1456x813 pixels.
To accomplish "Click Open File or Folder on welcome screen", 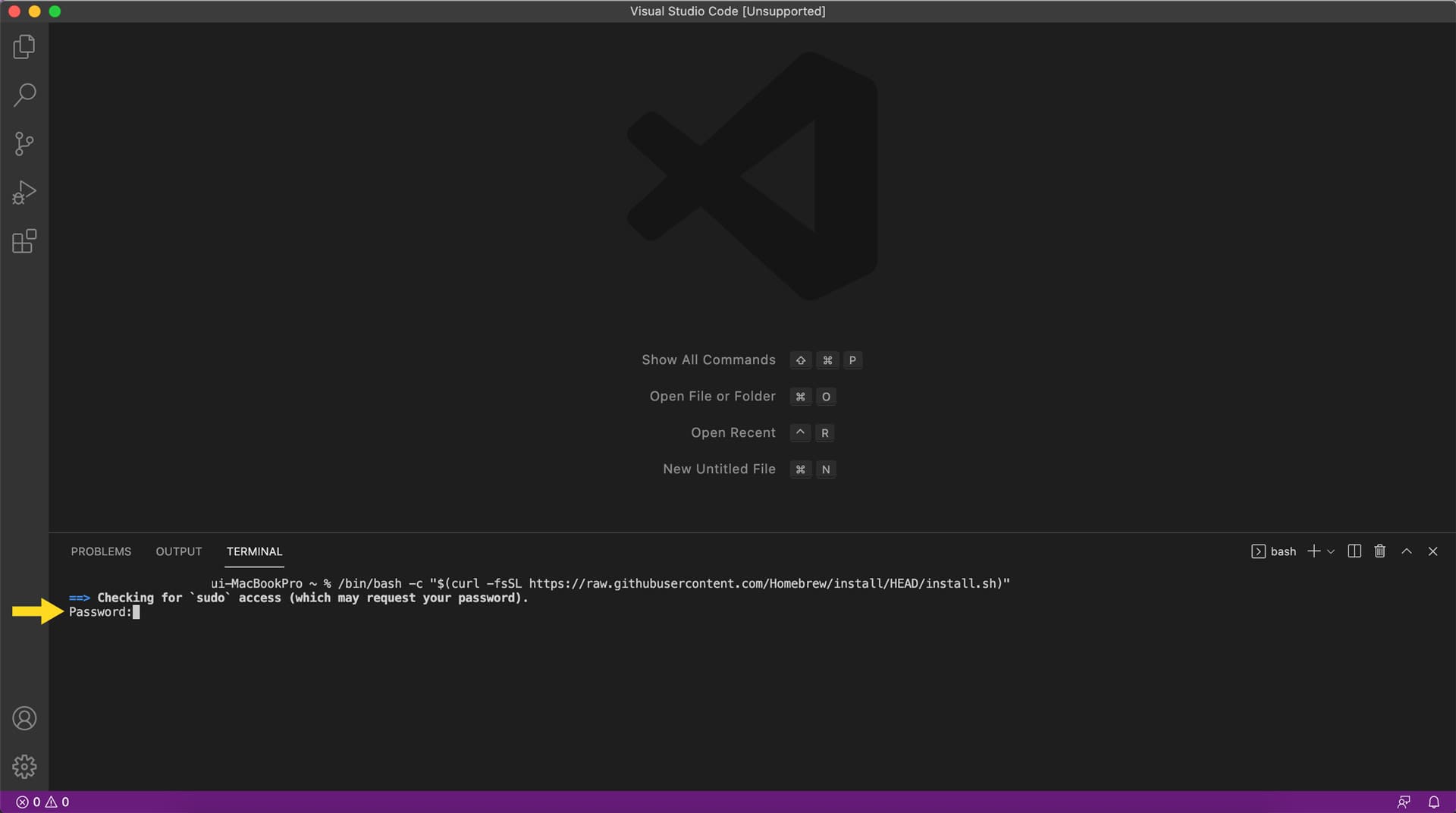I will tap(711, 396).
